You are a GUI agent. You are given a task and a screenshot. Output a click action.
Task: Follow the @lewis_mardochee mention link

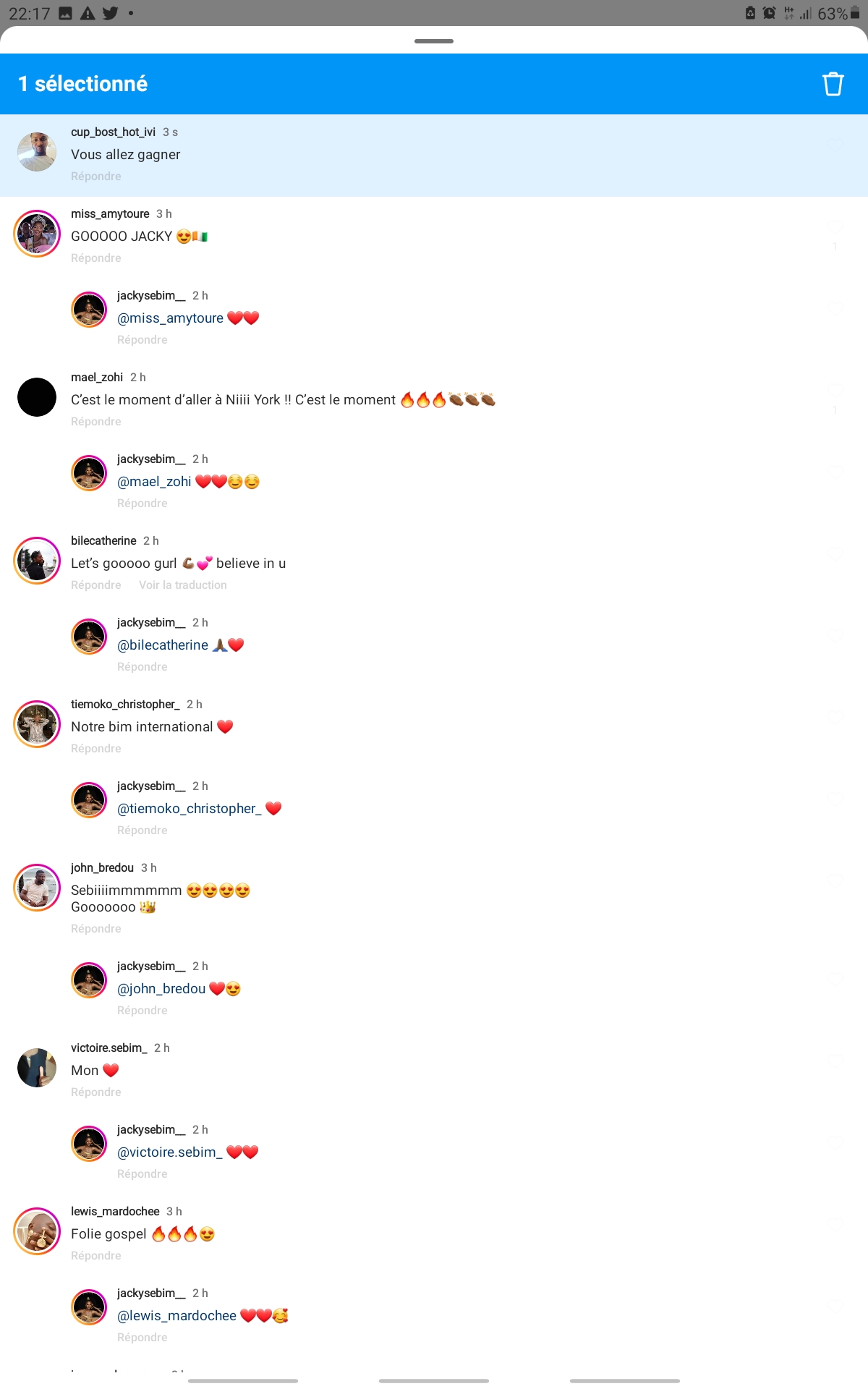176,1316
